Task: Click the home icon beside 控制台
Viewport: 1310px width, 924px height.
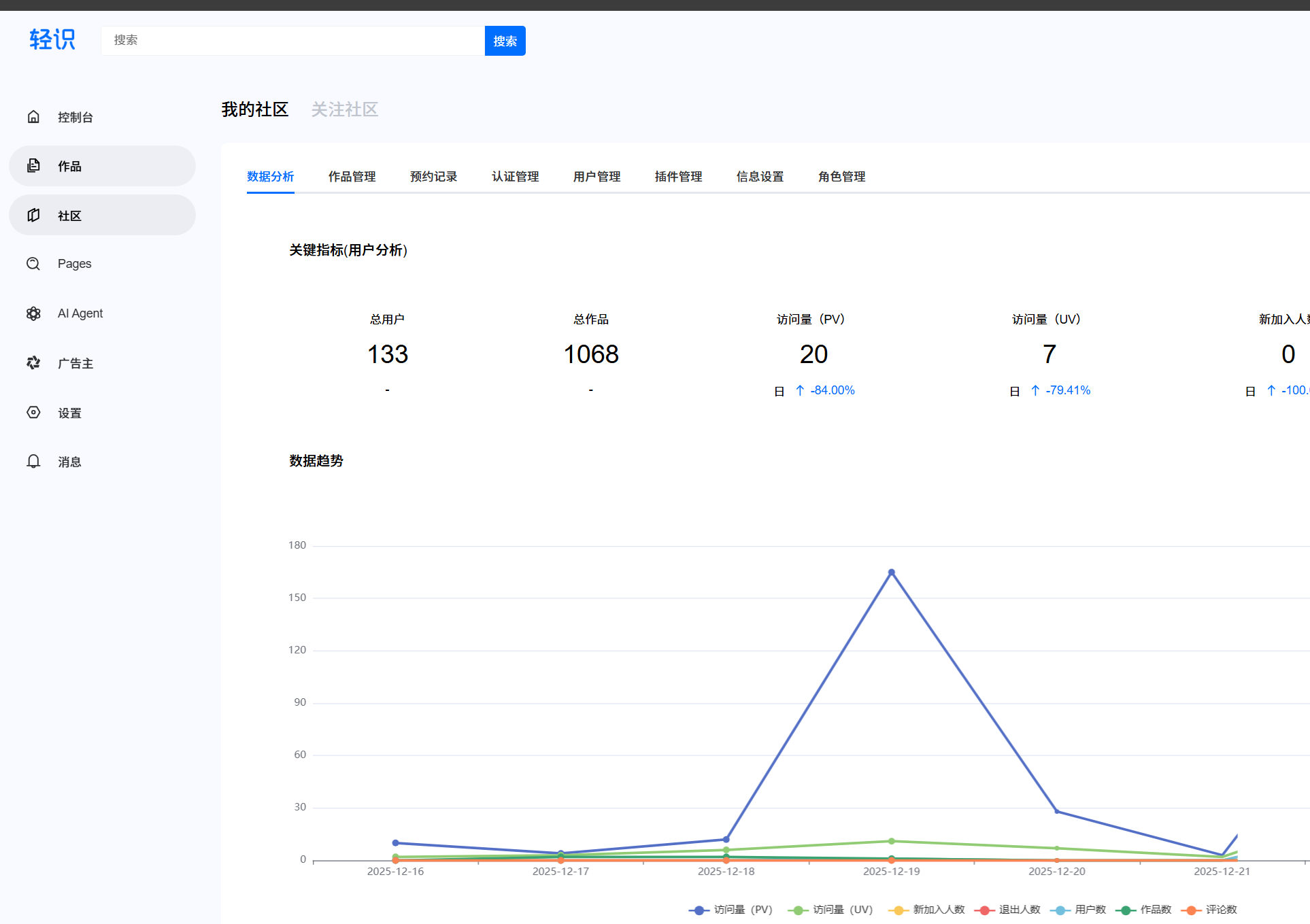Action: pyautogui.click(x=33, y=117)
